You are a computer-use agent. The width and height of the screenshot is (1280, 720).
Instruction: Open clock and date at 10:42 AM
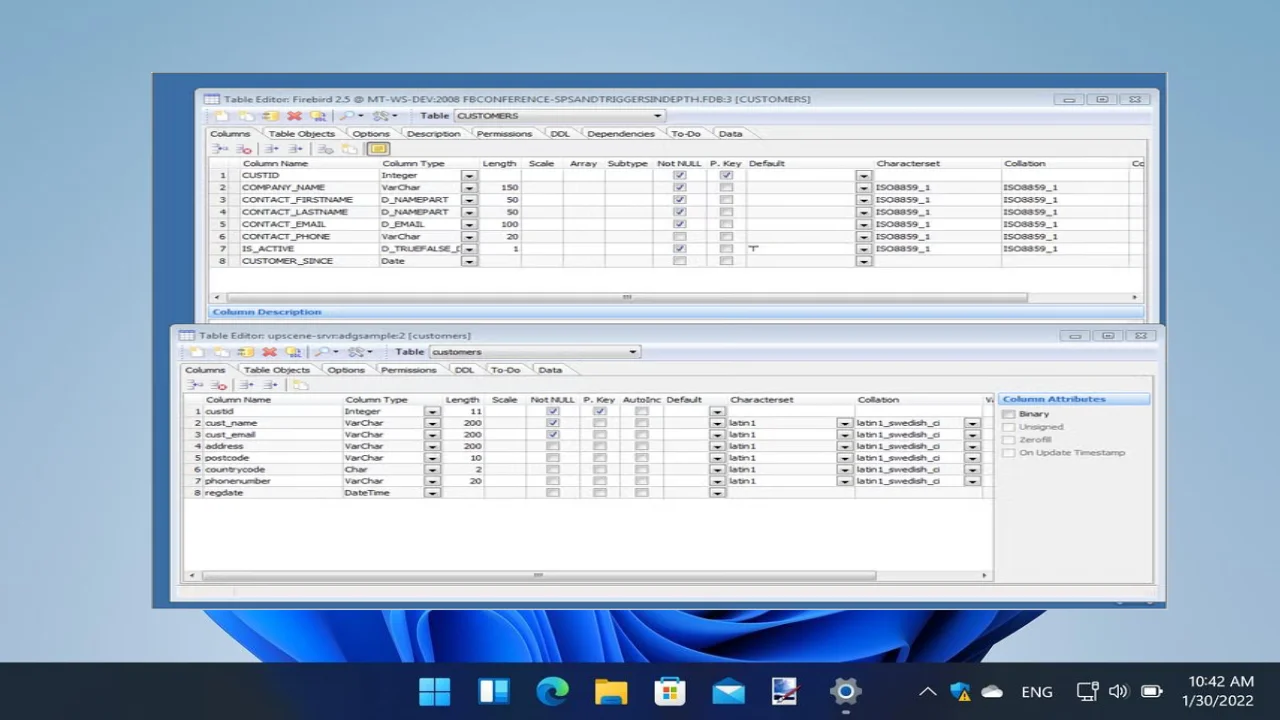click(1218, 691)
